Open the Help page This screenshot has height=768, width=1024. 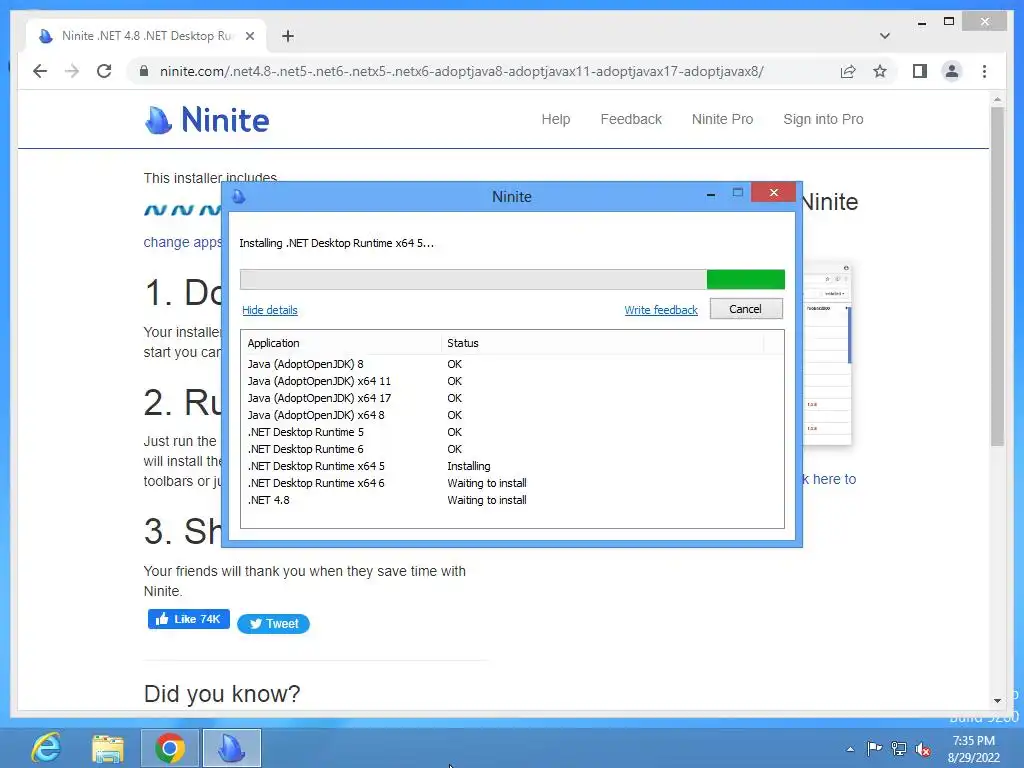556,120
